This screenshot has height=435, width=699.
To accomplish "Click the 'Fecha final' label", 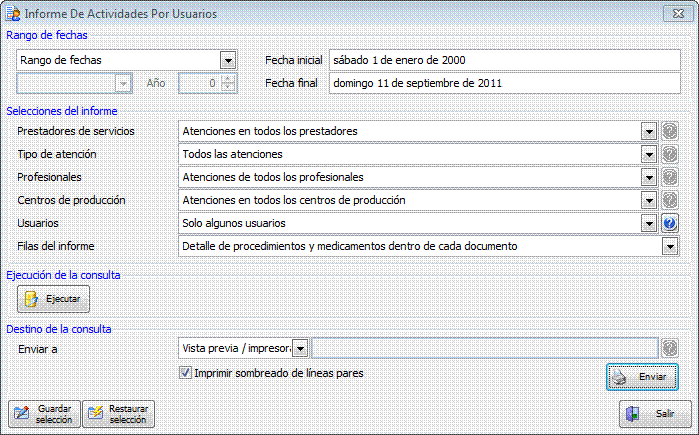I will pos(291,83).
